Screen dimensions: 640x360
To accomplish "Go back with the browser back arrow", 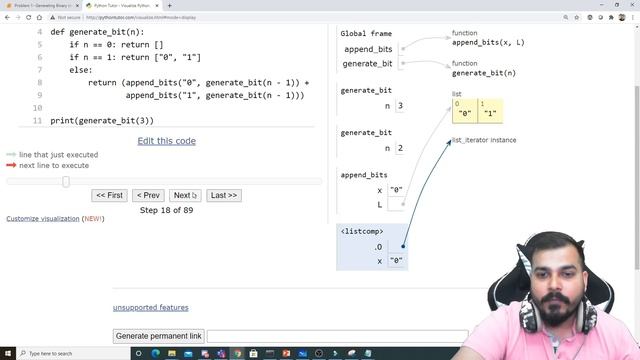I will tap(7, 18).
